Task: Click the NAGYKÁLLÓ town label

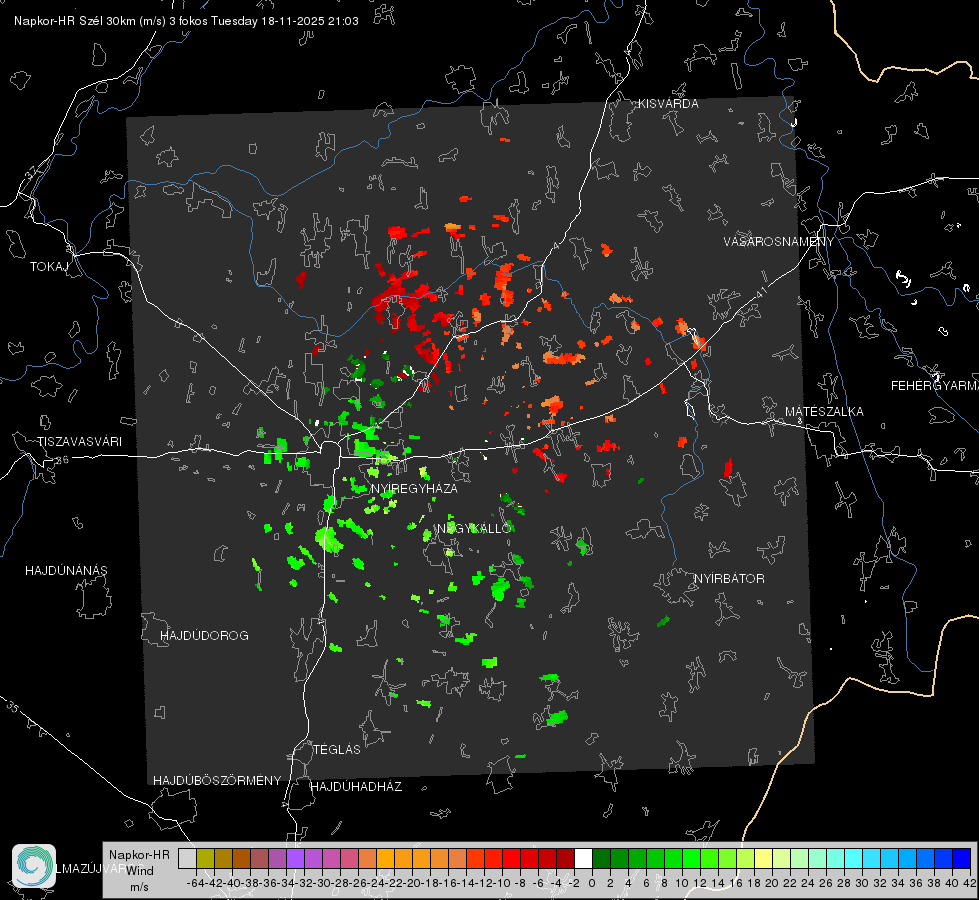Action: coord(474,528)
